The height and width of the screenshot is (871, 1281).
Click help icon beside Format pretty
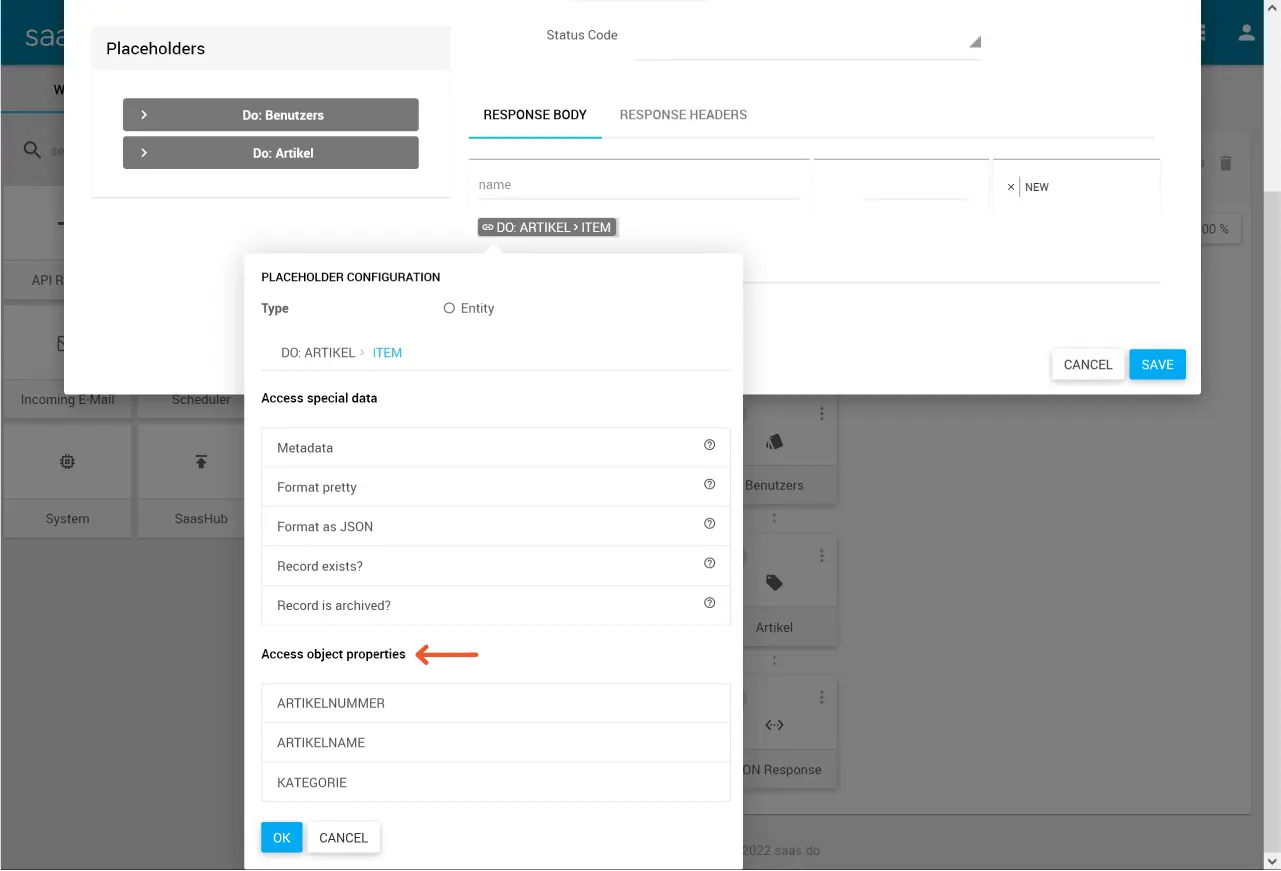click(x=709, y=485)
